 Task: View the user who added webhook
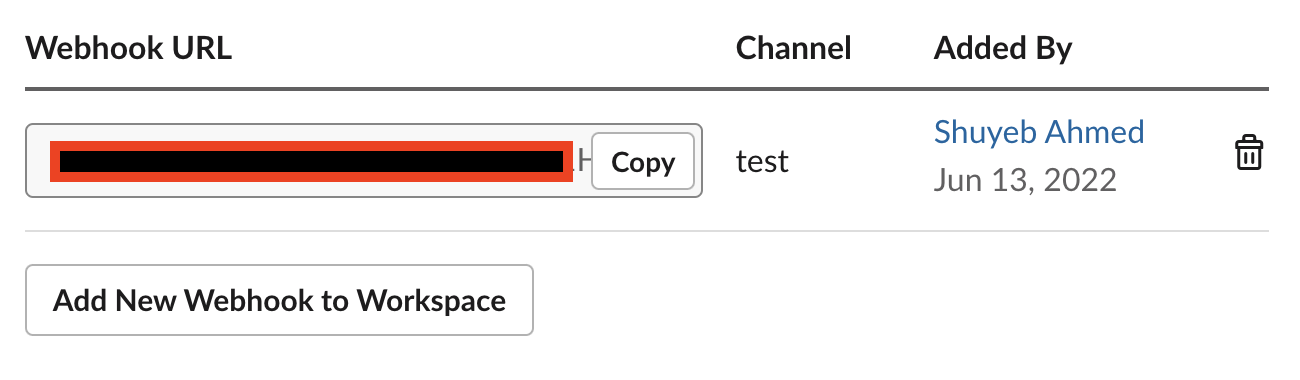pos(1039,132)
